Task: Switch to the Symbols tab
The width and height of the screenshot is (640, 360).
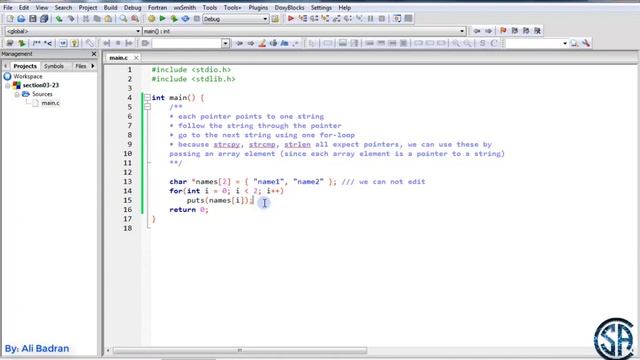Action: [54, 66]
